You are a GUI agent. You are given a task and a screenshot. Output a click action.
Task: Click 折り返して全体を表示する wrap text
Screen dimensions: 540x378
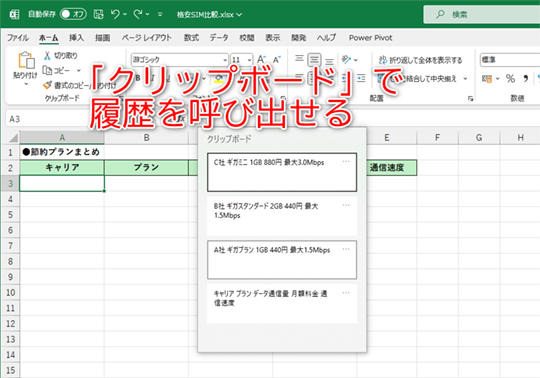click(x=420, y=60)
